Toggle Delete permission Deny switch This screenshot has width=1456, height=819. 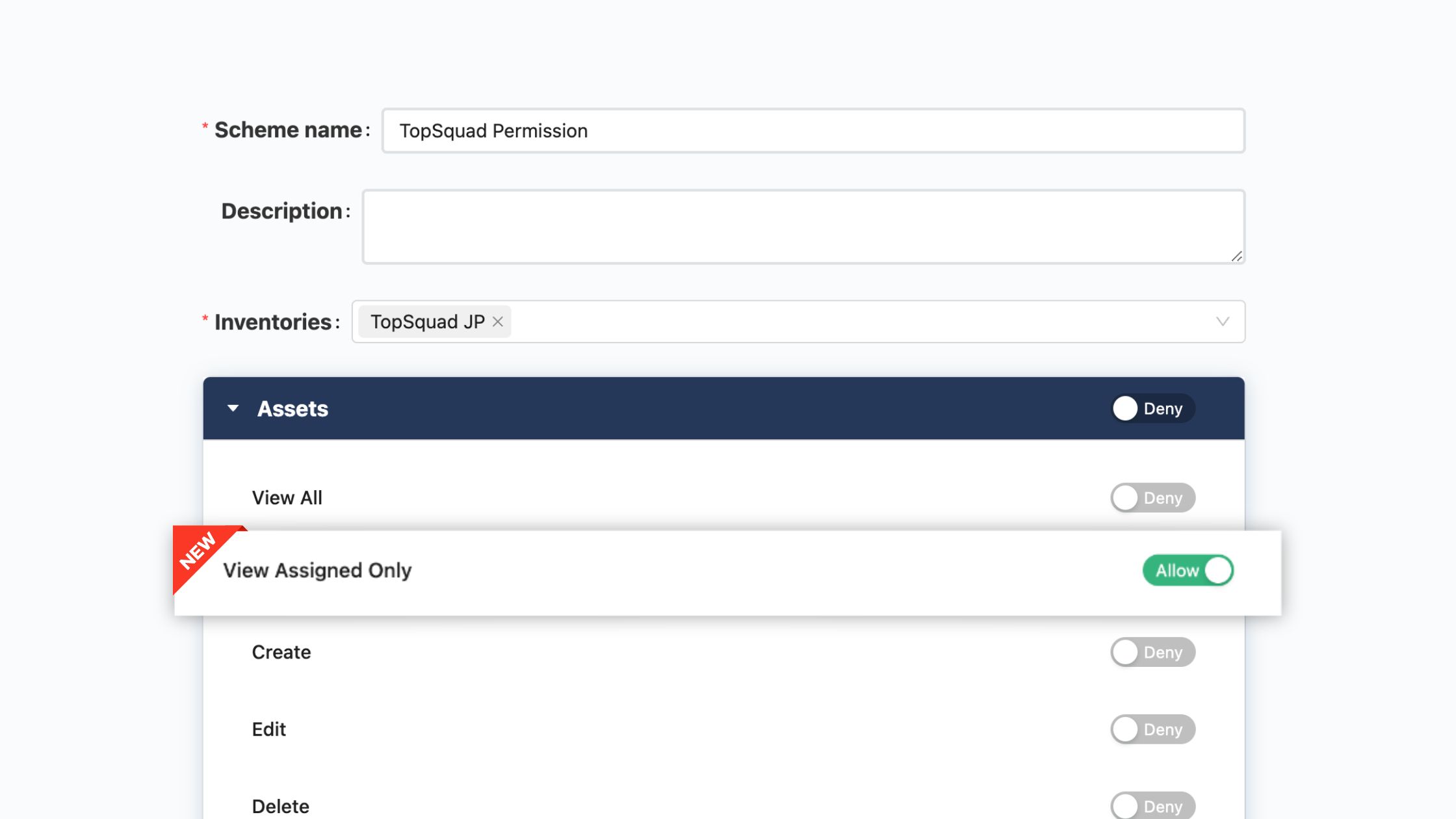pos(1152,806)
